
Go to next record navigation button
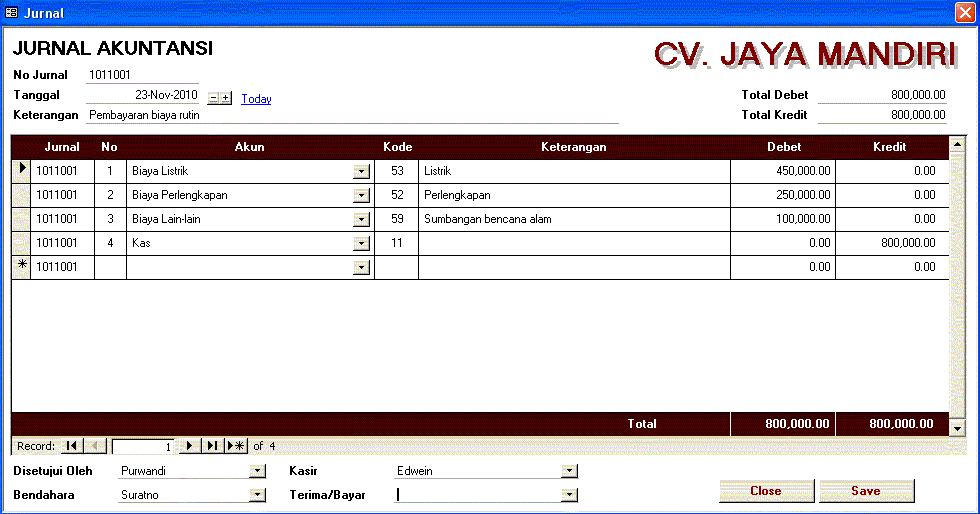tap(189, 446)
